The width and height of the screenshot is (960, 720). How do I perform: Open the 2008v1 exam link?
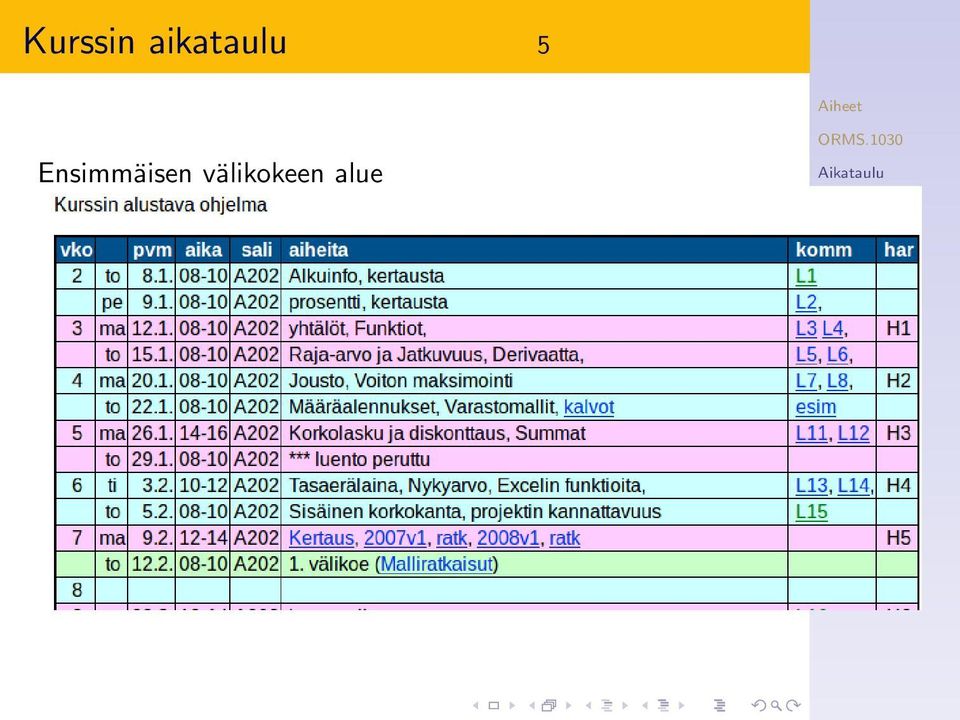tap(508, 538)
